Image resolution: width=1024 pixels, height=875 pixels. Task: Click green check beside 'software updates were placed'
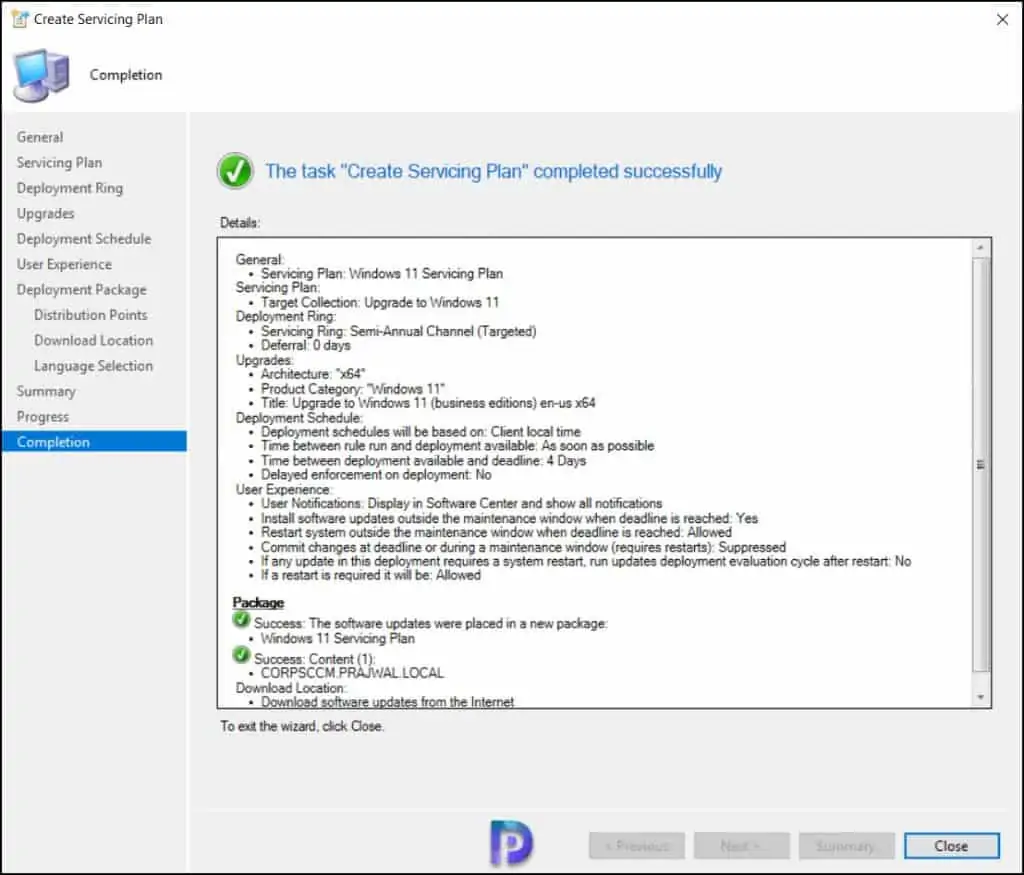(x=241, y=619)
